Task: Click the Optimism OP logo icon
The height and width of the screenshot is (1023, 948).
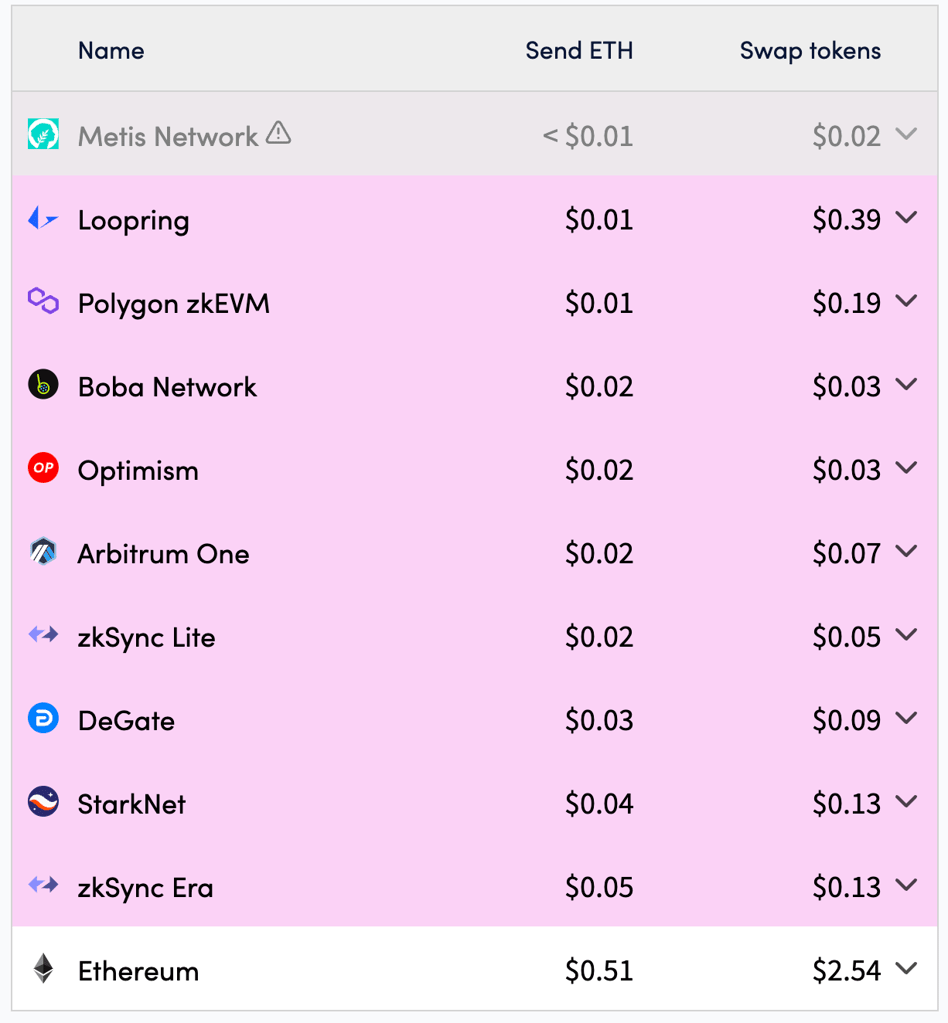Action: (x=43, y=468)
